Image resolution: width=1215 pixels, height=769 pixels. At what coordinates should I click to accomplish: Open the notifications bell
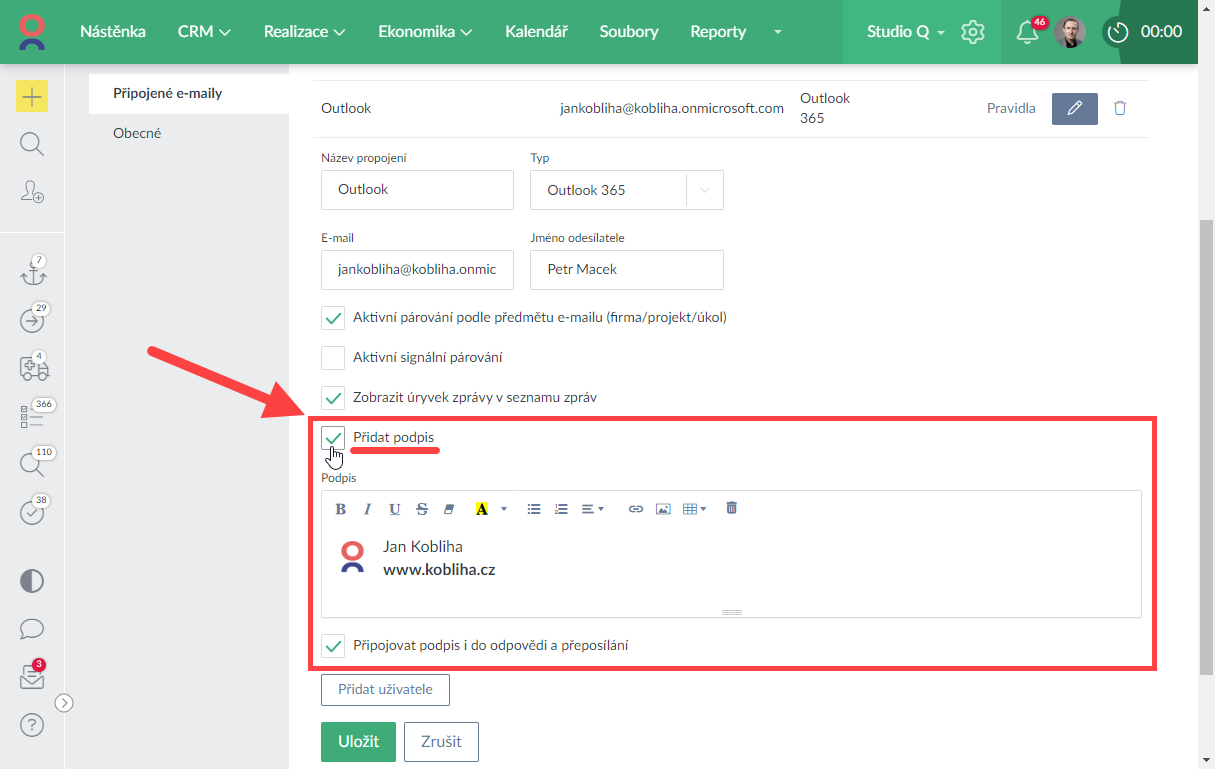click(x=1026, y=32)
